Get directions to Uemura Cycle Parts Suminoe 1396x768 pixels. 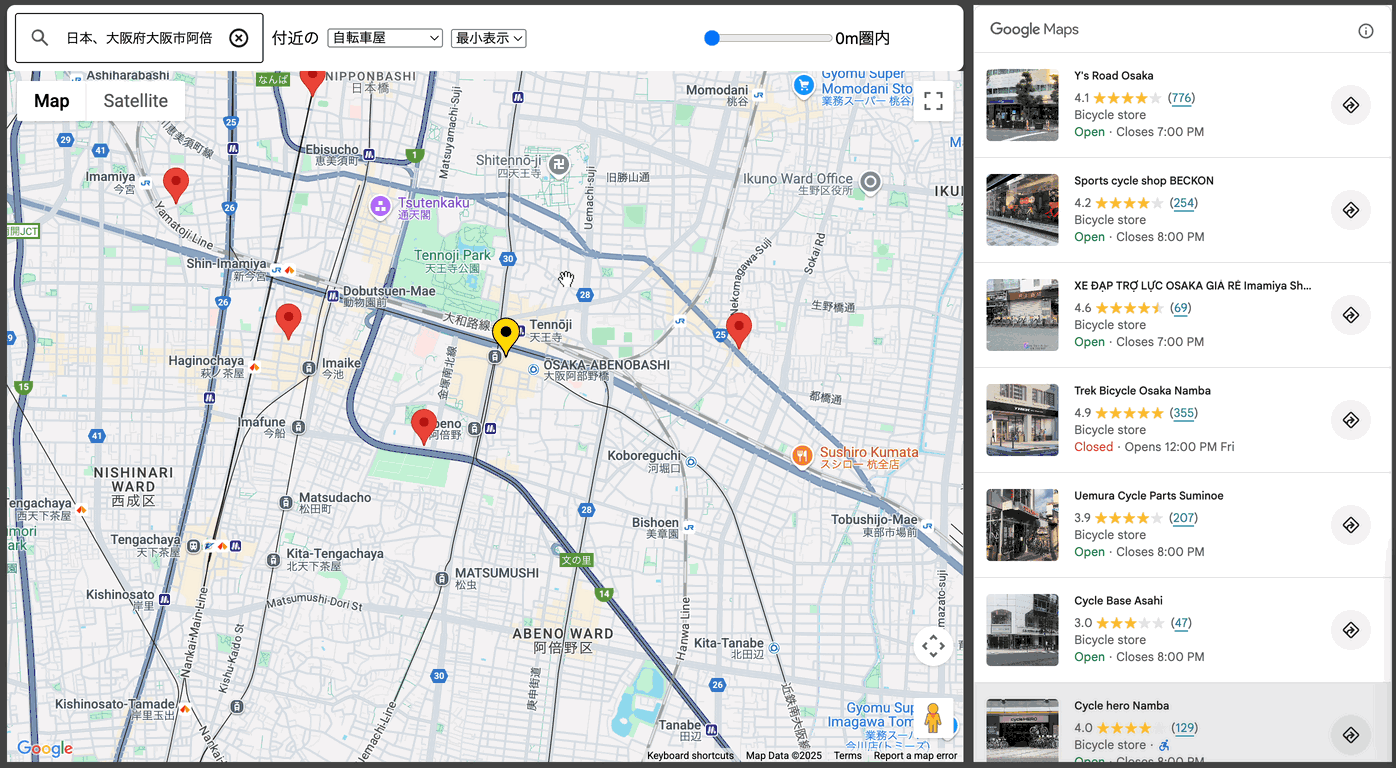click(1351, 525)
